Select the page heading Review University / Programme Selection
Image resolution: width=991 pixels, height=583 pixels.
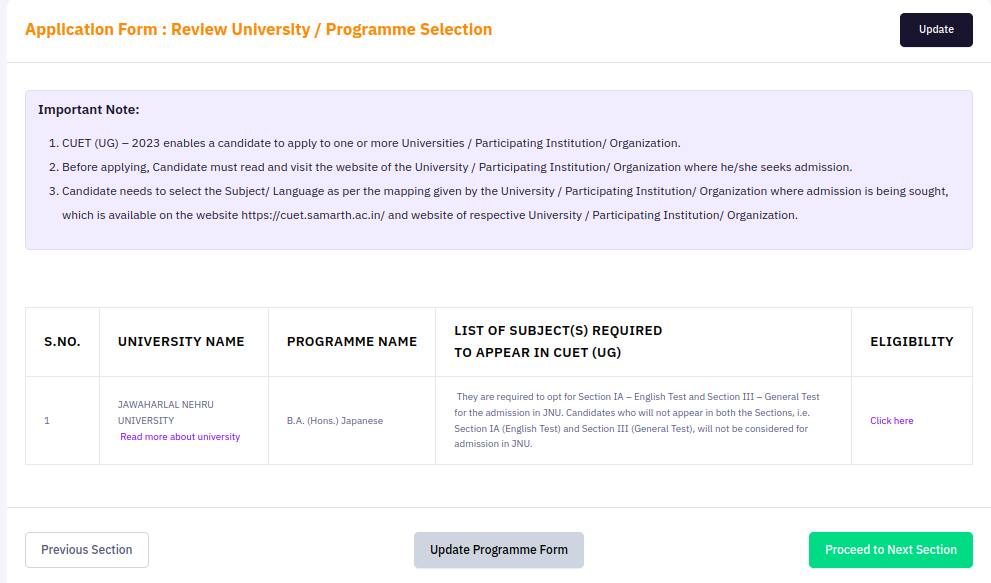tap(258, 29)
